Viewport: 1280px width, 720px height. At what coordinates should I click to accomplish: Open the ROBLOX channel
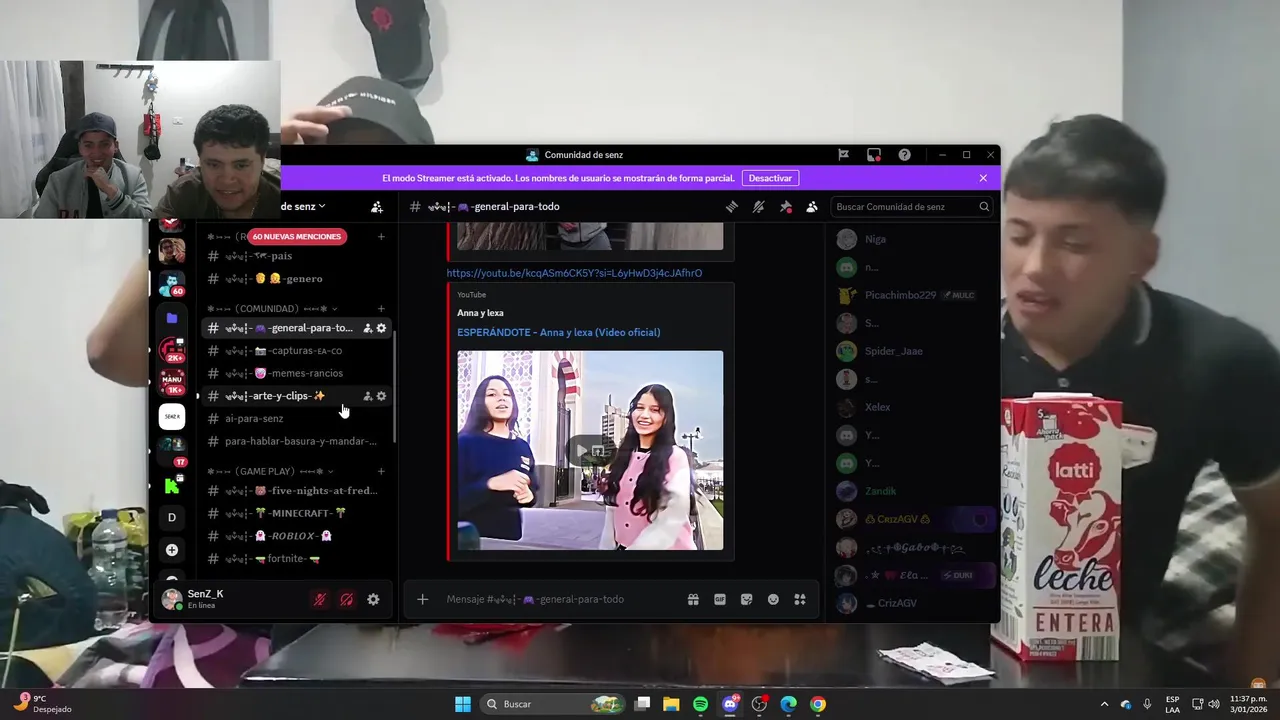[297, 536]
